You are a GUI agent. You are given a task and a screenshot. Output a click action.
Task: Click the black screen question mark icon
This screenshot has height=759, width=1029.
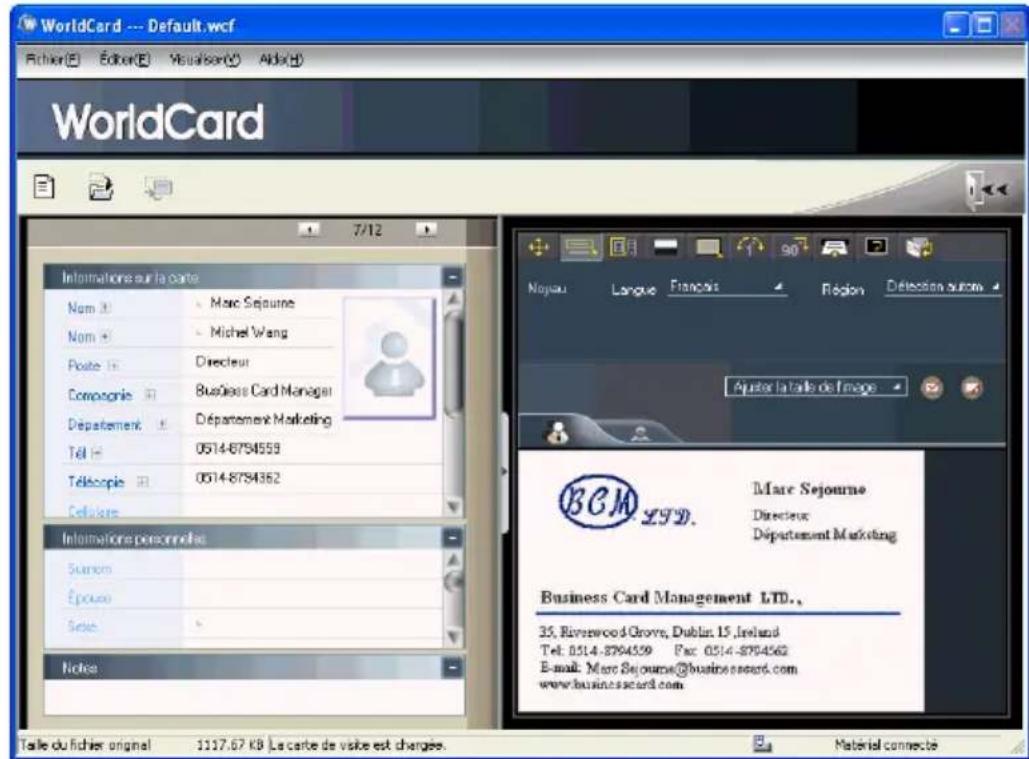(877, 247)
